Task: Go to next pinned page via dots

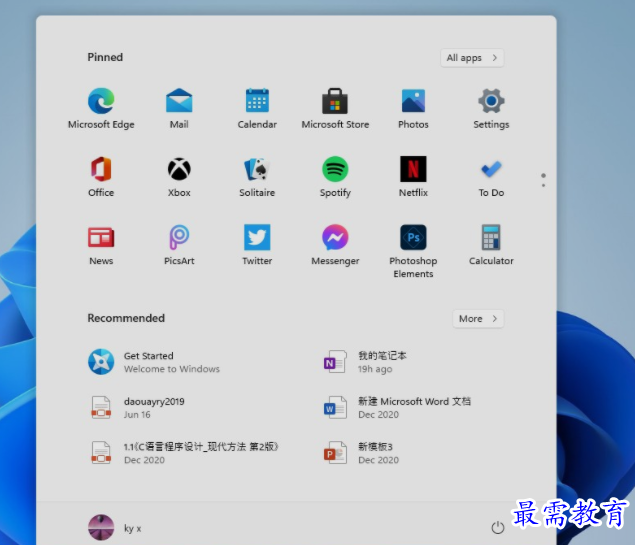Action: (x=543, y=185)
